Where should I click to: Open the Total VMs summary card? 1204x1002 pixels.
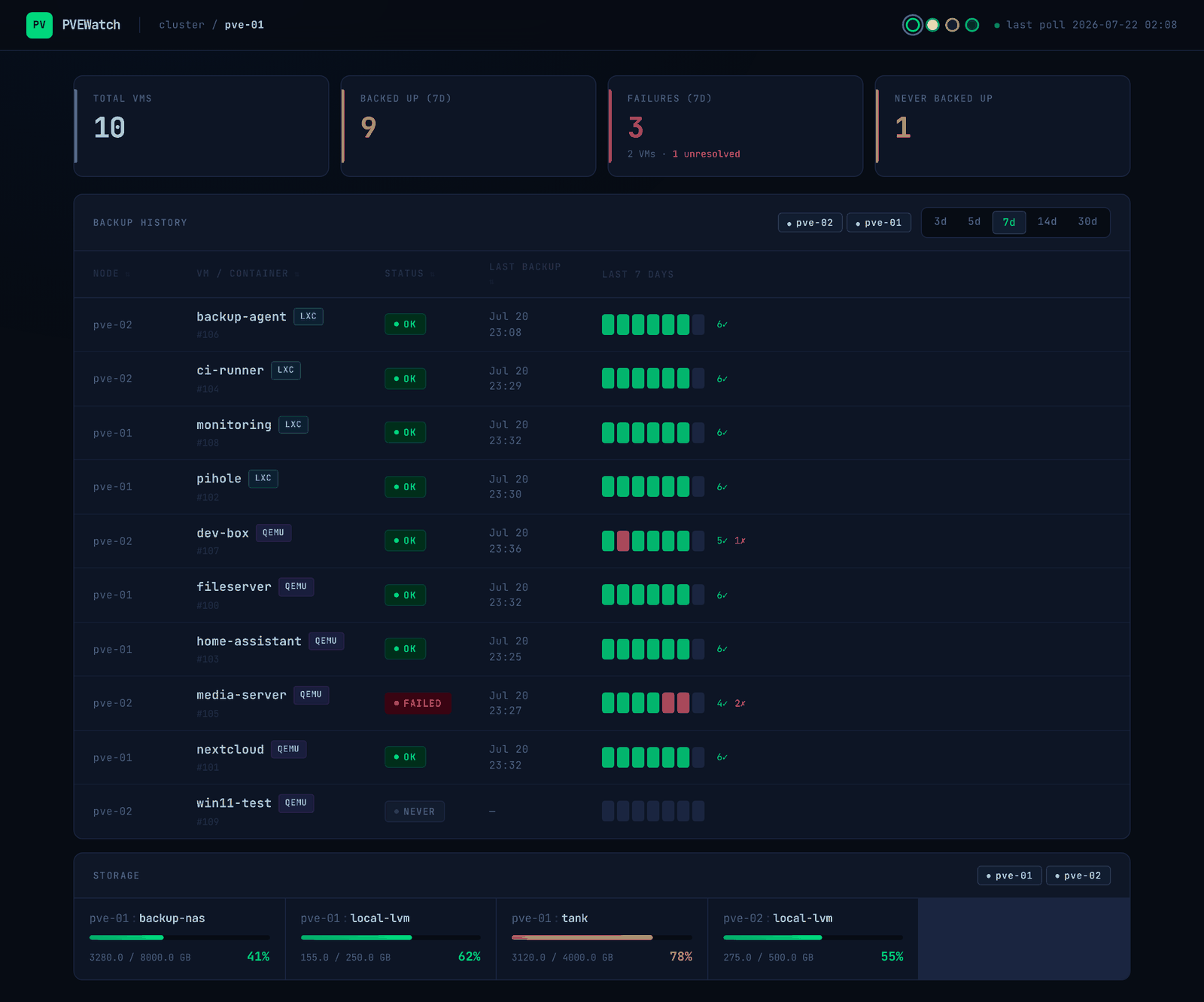click(201, 126)
